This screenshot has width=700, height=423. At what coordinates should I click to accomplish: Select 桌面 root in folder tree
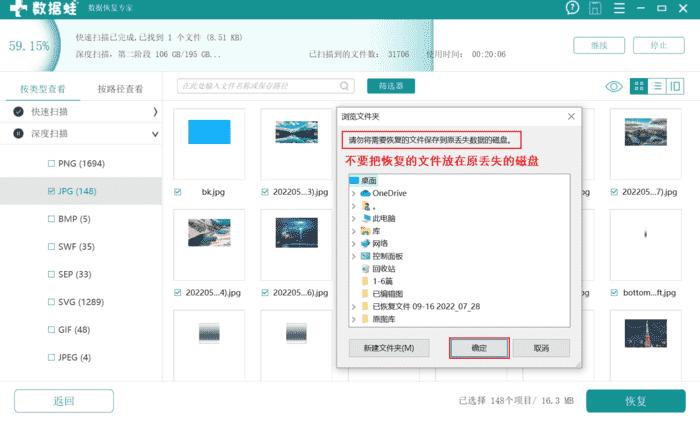368,181
